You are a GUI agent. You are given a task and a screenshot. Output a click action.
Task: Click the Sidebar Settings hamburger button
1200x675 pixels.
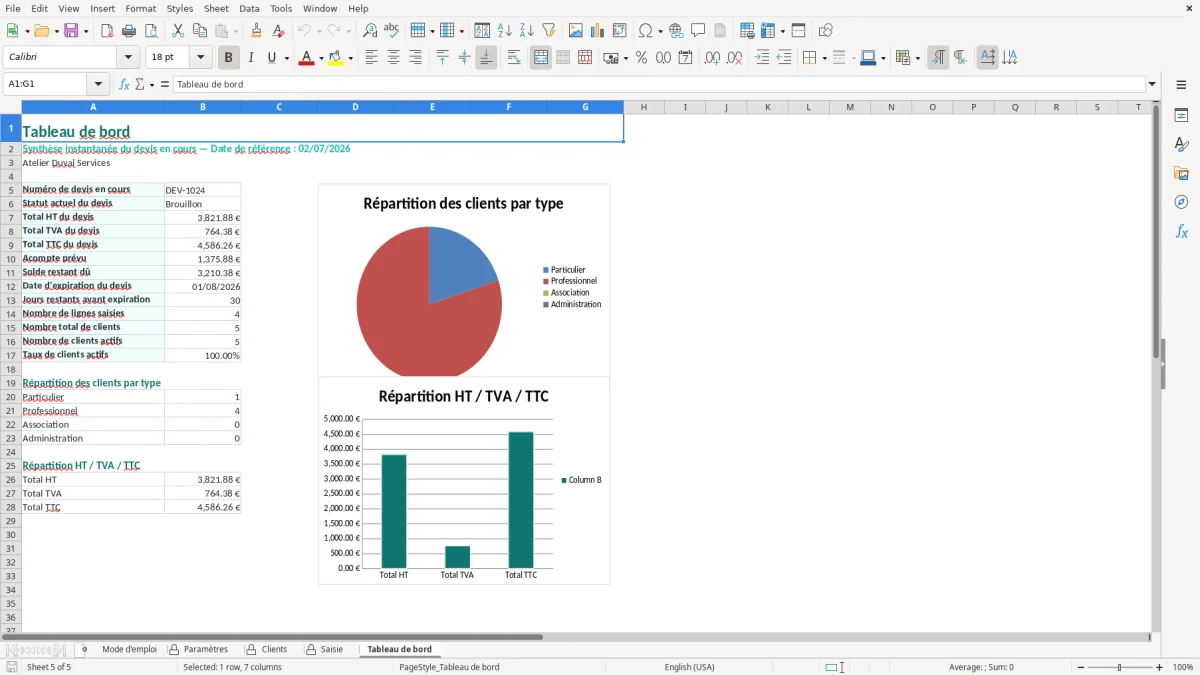pyautogui.click(x=1181, y=85)
